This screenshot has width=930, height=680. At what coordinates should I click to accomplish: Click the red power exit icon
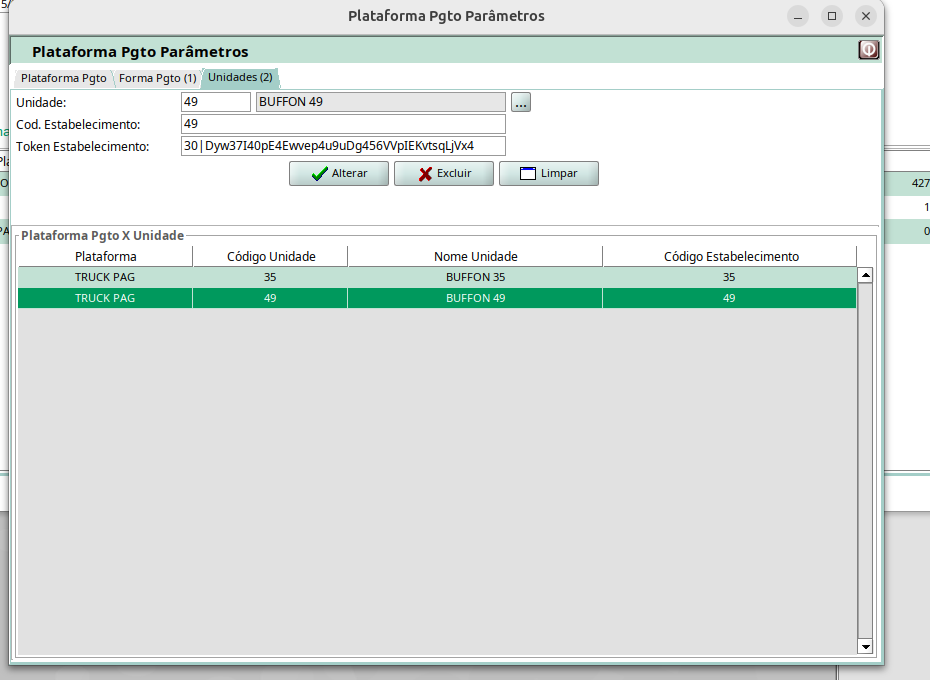pos(868,50)
